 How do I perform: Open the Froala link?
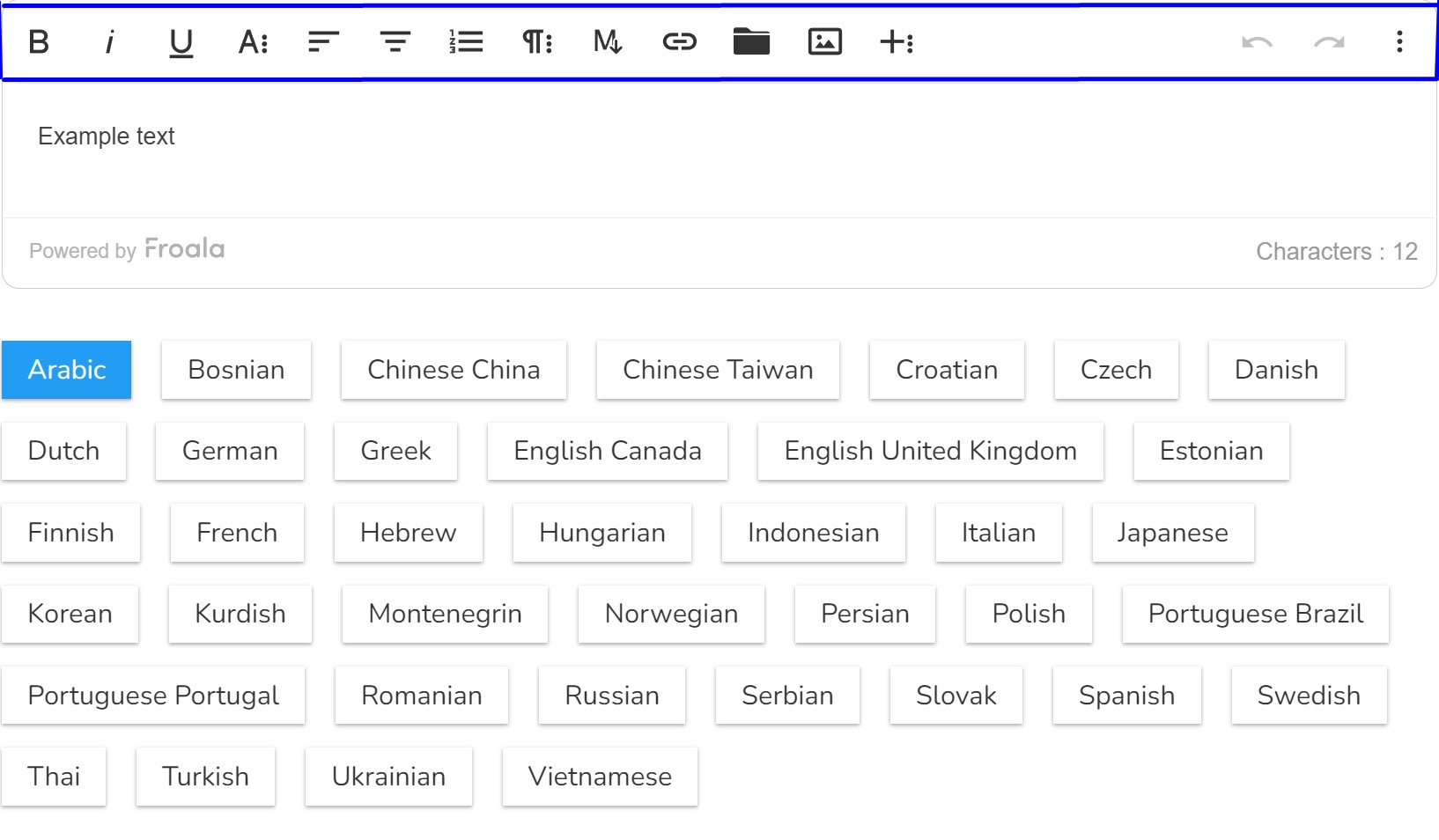[x=184, y=249]
